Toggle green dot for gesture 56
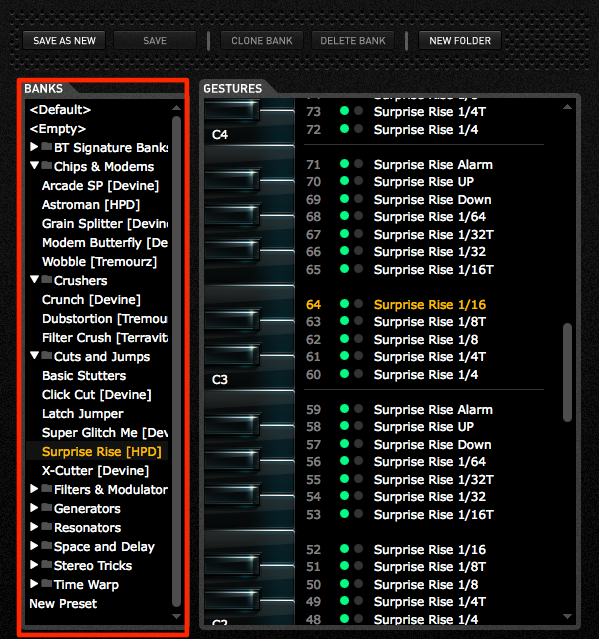Image resolution: width=599 pixels, height=639 pixels. tap(344, 461)
